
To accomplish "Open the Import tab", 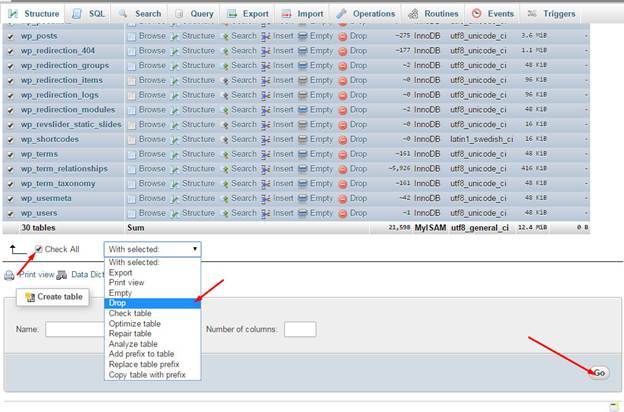I will click(x=302, y=14).
